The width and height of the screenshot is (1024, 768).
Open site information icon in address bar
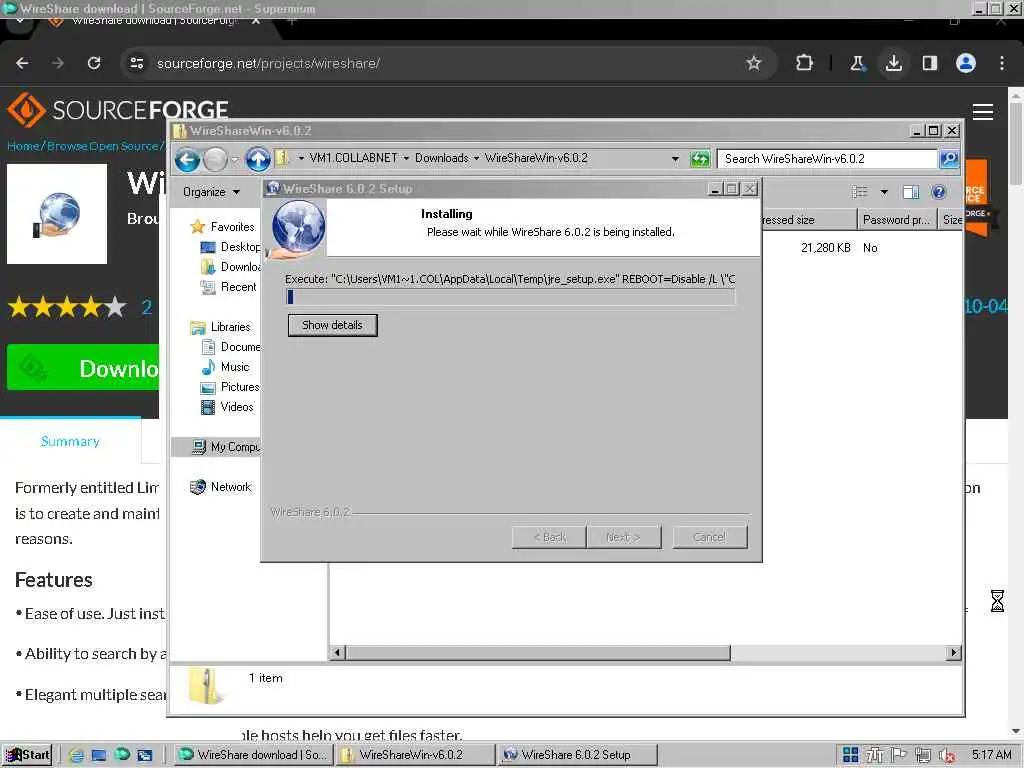tap(137, 63)
